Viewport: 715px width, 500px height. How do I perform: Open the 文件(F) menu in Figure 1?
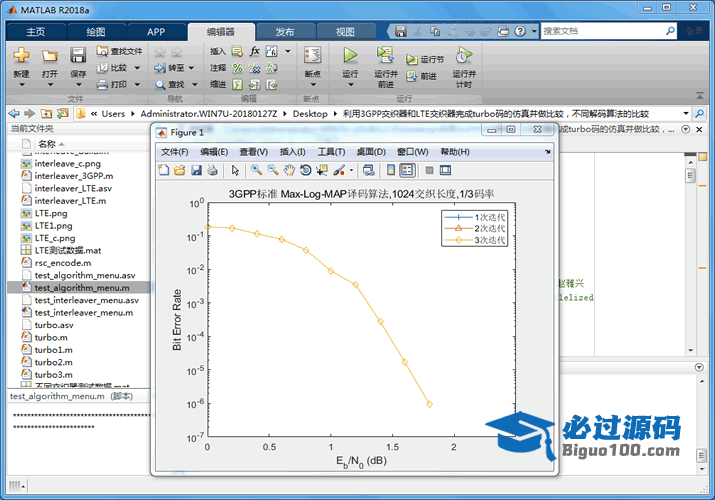175,152
